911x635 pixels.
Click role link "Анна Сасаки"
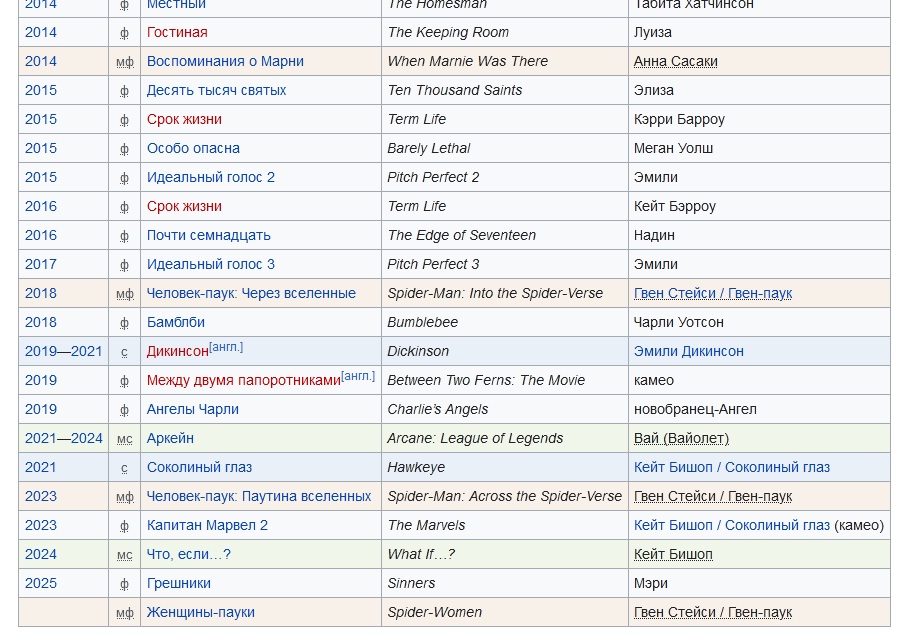coord(676,62)
